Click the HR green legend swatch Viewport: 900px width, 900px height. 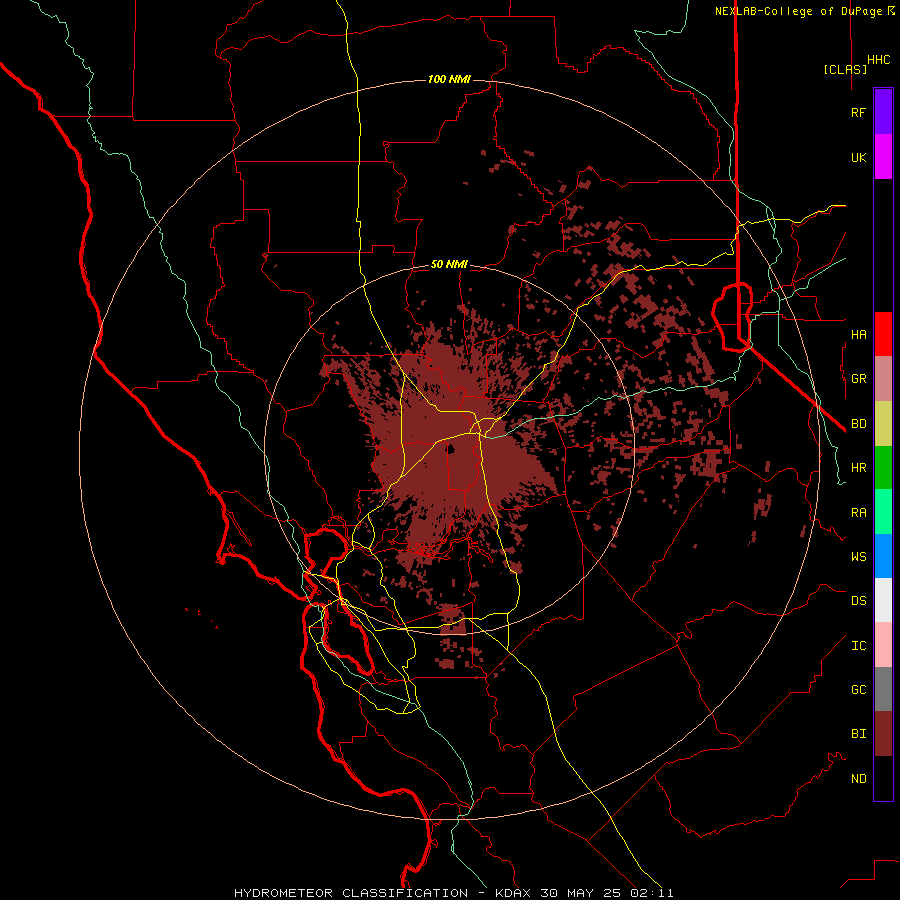click(x=883, y=468)
